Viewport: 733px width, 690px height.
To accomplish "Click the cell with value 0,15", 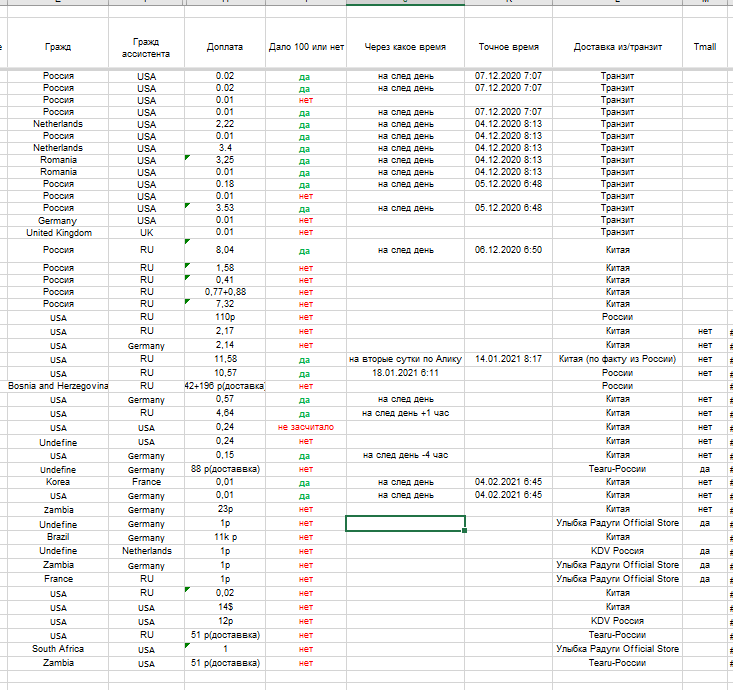I will coord(225,455).
